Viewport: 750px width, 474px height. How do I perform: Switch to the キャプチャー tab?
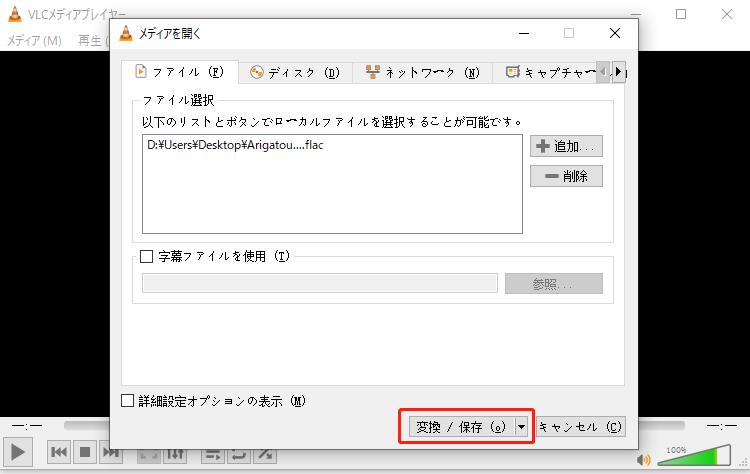[x=545, y=73]
